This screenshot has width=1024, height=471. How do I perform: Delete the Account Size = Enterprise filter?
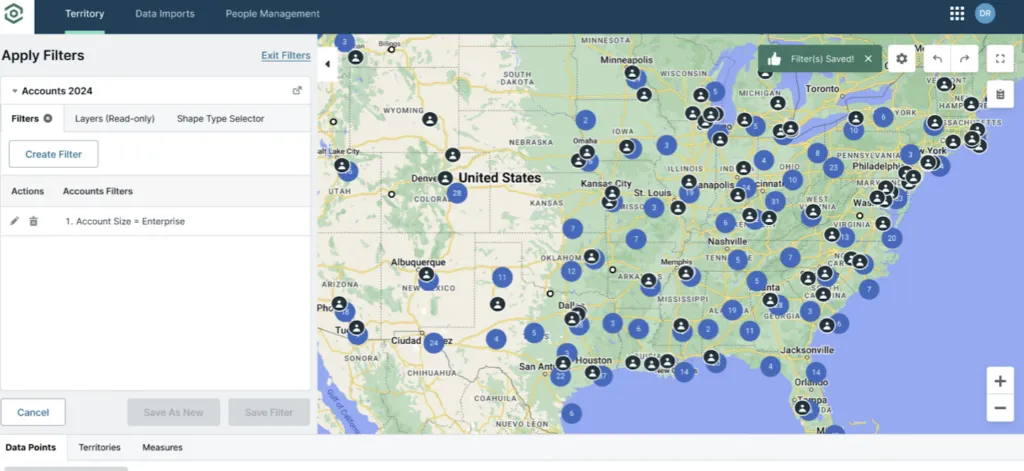pos(33,221)
